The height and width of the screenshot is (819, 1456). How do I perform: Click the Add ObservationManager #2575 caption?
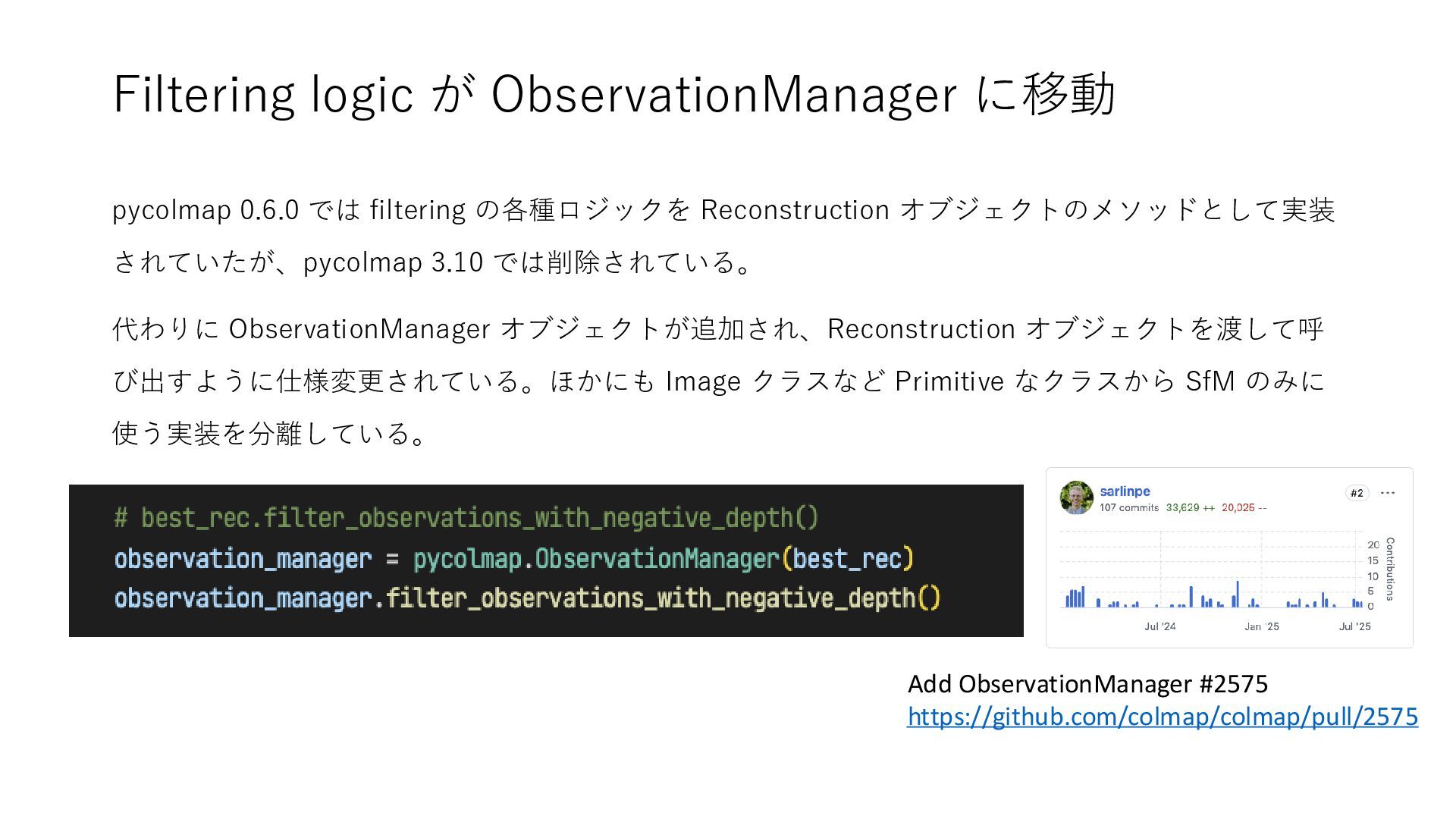1087,684
